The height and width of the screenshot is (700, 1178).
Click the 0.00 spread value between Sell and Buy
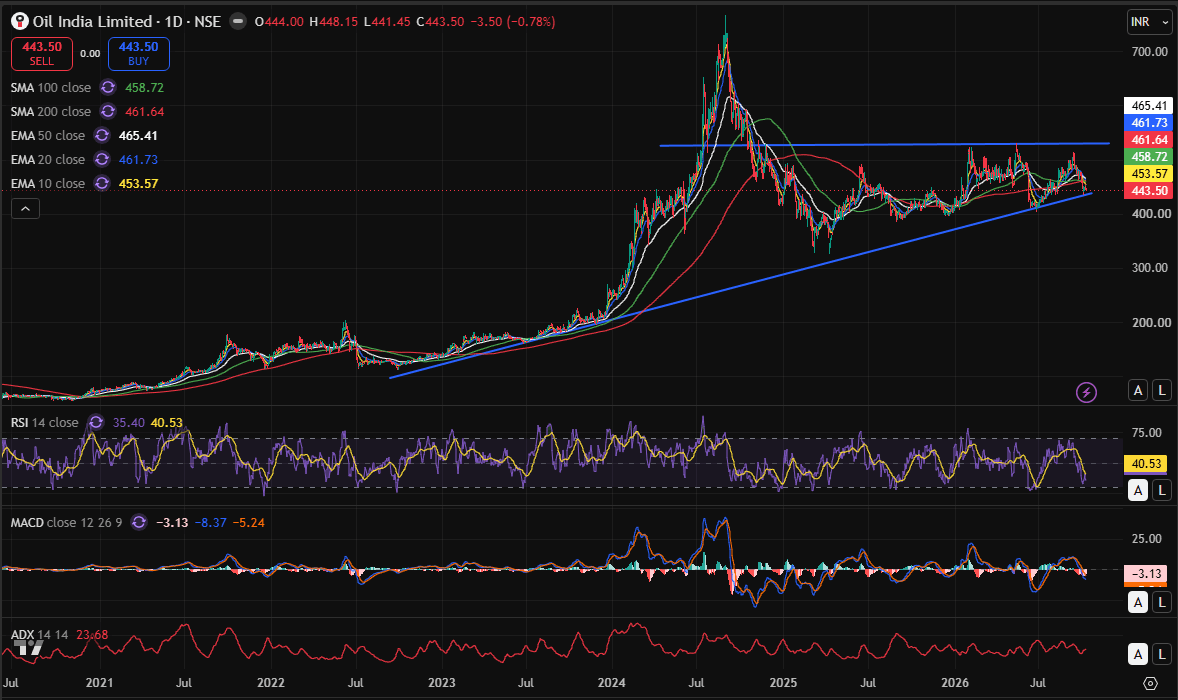tap(90, 53)
